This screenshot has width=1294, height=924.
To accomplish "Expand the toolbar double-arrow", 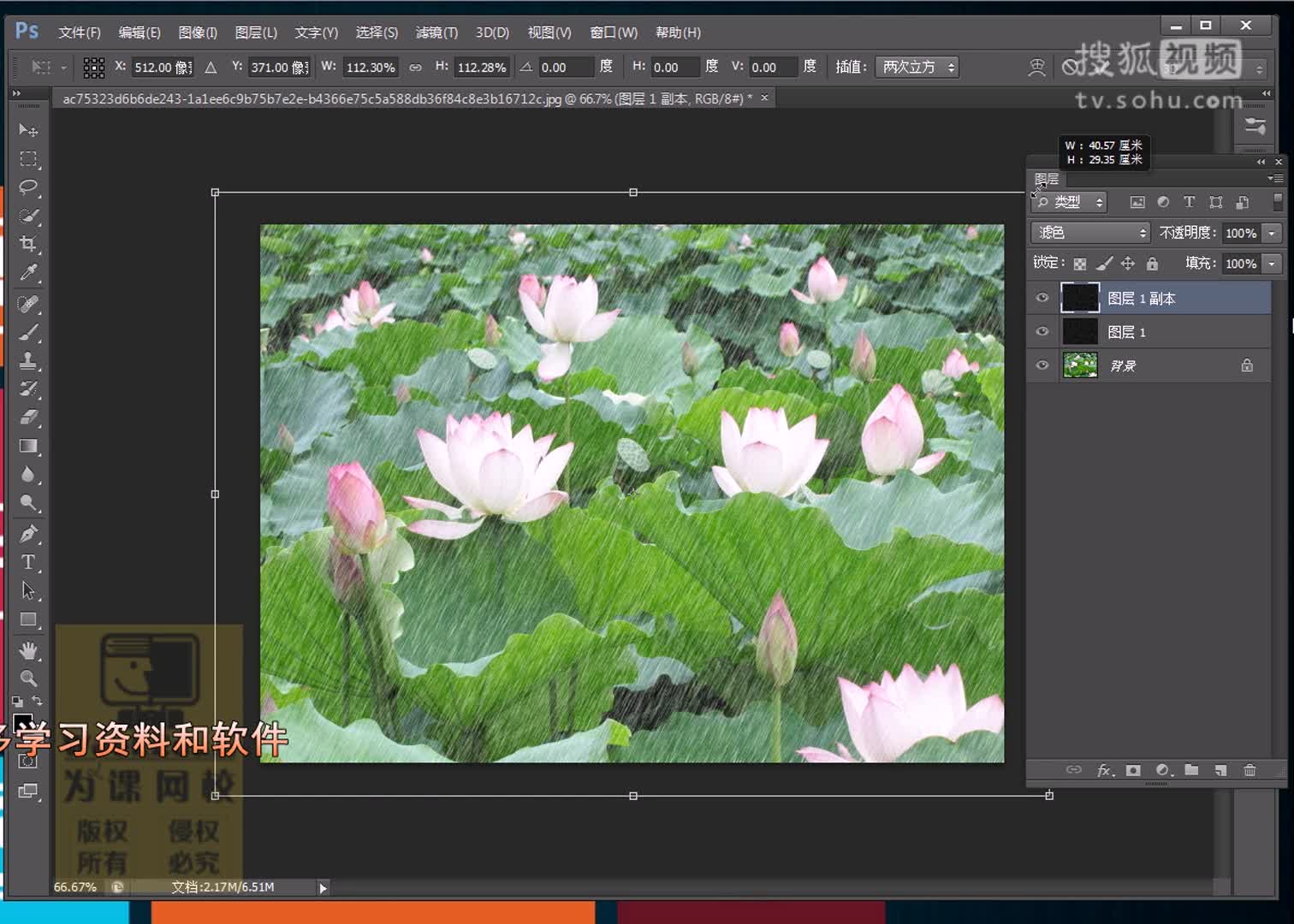I will click(16, 93).
